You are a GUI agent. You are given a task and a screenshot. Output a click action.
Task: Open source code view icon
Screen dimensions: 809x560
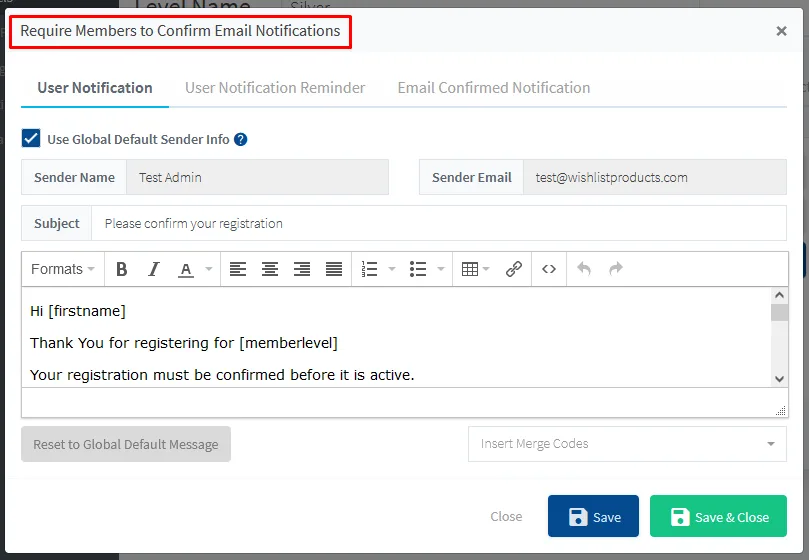pos(549,269)
